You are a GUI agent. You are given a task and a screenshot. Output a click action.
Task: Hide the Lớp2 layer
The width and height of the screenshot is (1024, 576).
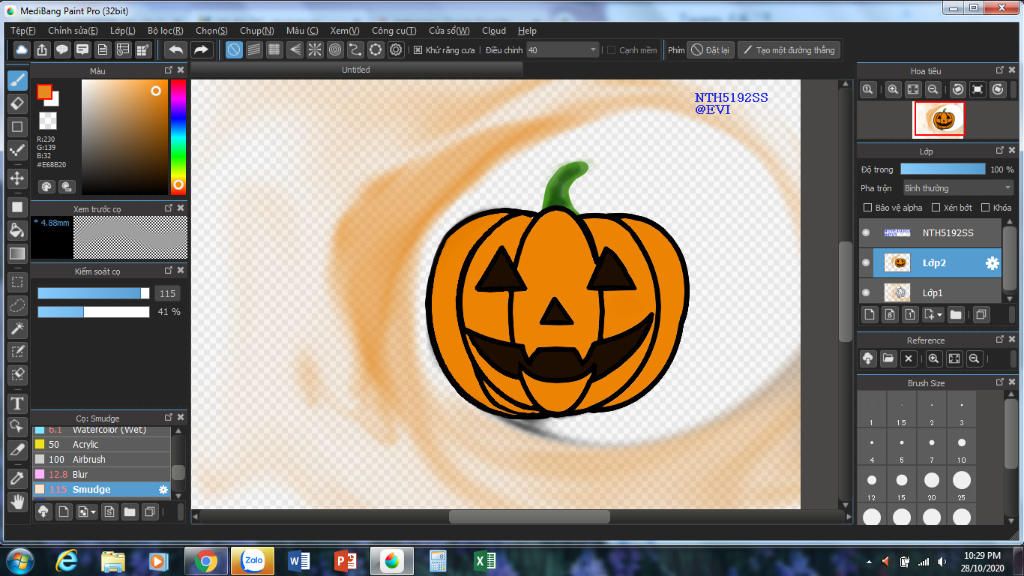(866, 263)
